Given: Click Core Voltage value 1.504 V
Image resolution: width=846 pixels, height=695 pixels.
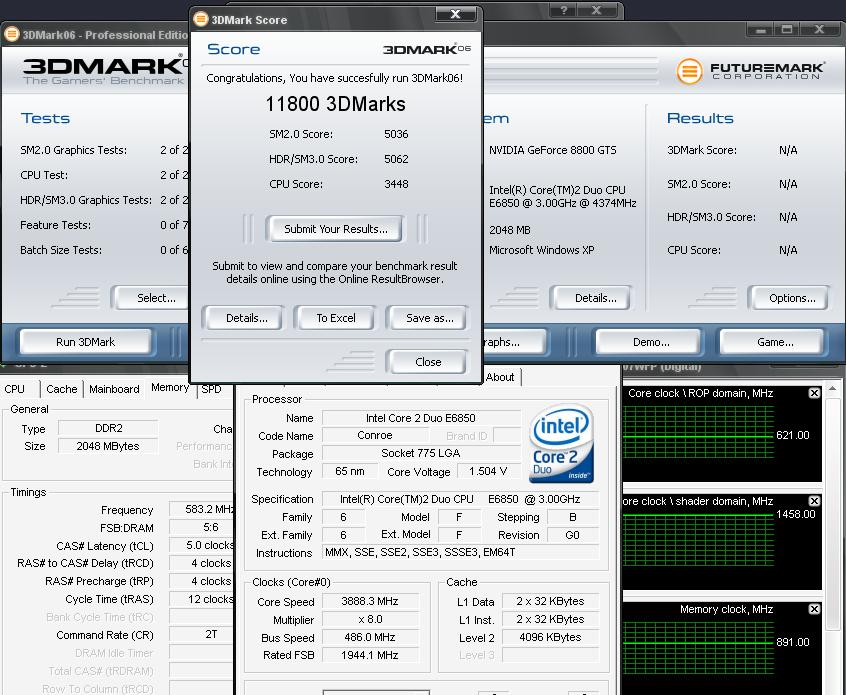Looking at the screenshot, I should [x=488, y=471].
